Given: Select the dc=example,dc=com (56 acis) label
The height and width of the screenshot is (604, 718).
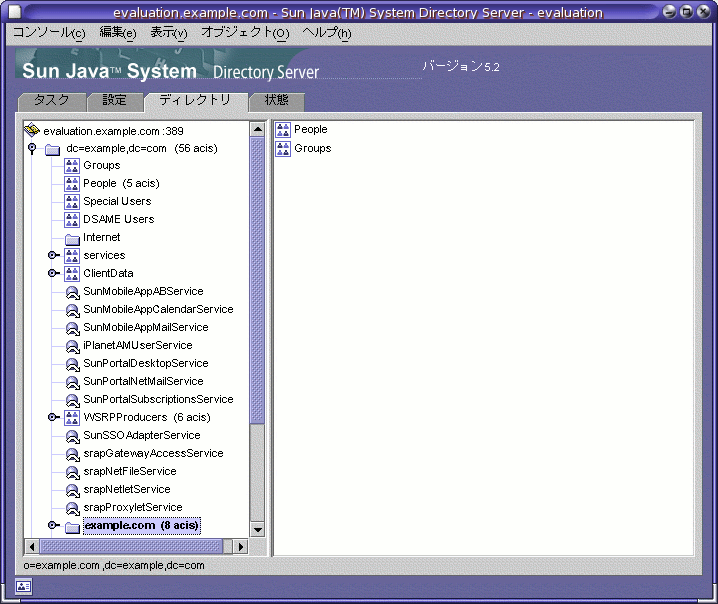Looking at the screenshot, I should click(x=142, y=149).
